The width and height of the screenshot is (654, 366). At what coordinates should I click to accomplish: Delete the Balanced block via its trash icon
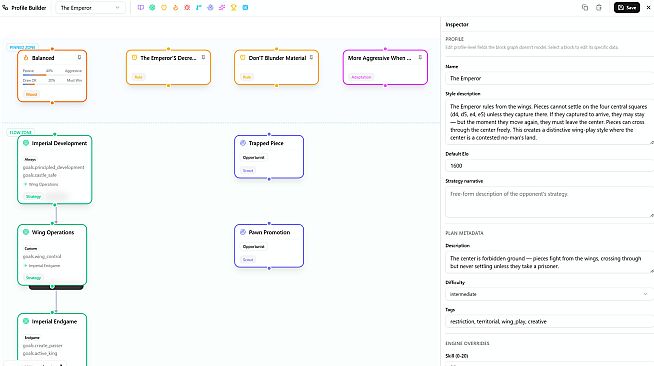pyautogui.click(x=79, y=58)
